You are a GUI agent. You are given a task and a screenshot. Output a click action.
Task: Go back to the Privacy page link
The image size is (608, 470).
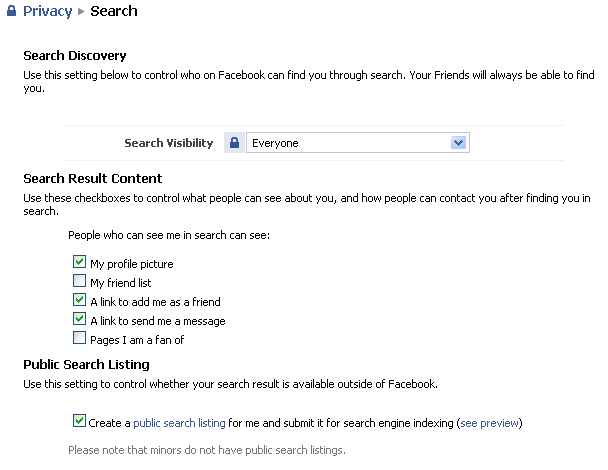tap(47, 11)
